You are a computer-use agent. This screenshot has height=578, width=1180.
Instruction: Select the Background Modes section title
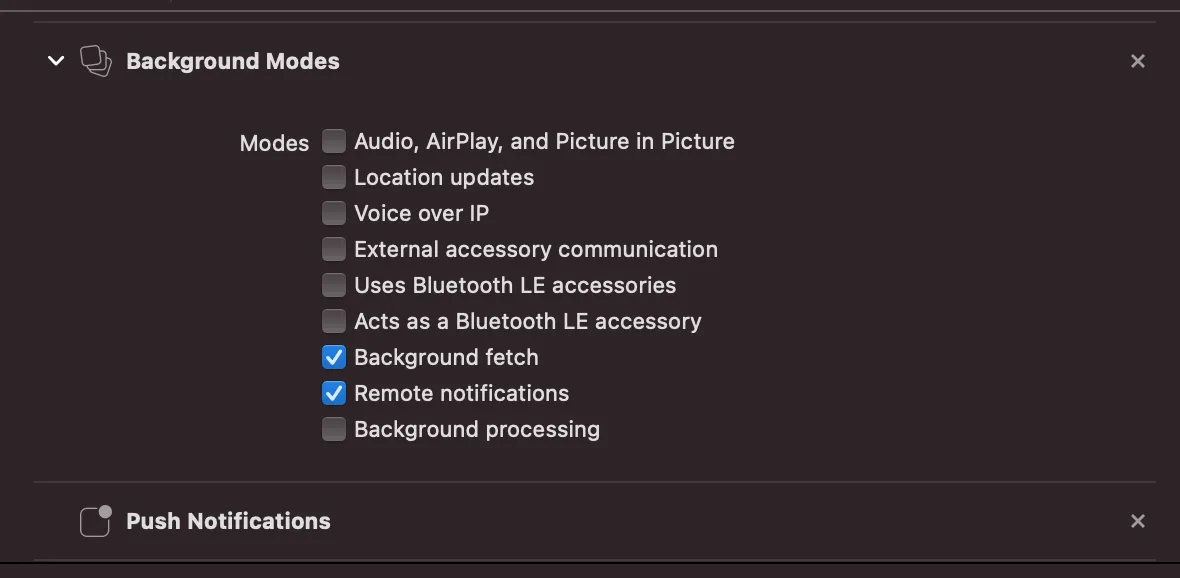(233, 61)
